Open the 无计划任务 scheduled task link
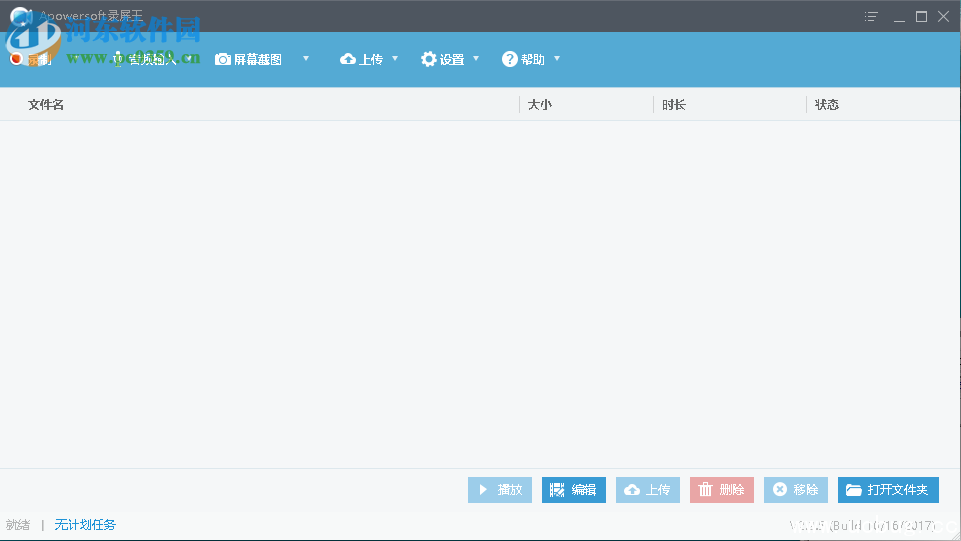 [85, 524]
